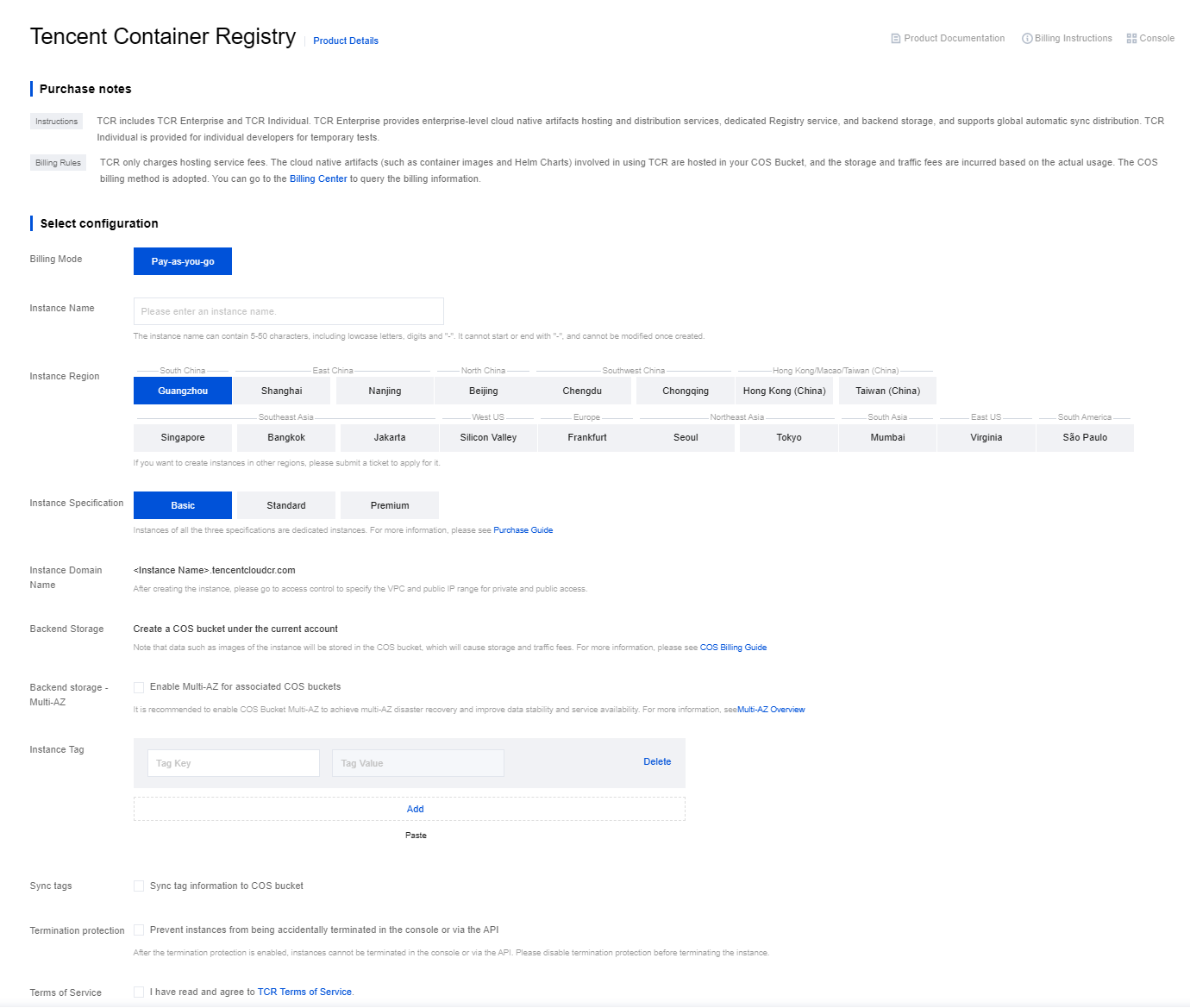Enable termination protection checkbox

[139, 930]
